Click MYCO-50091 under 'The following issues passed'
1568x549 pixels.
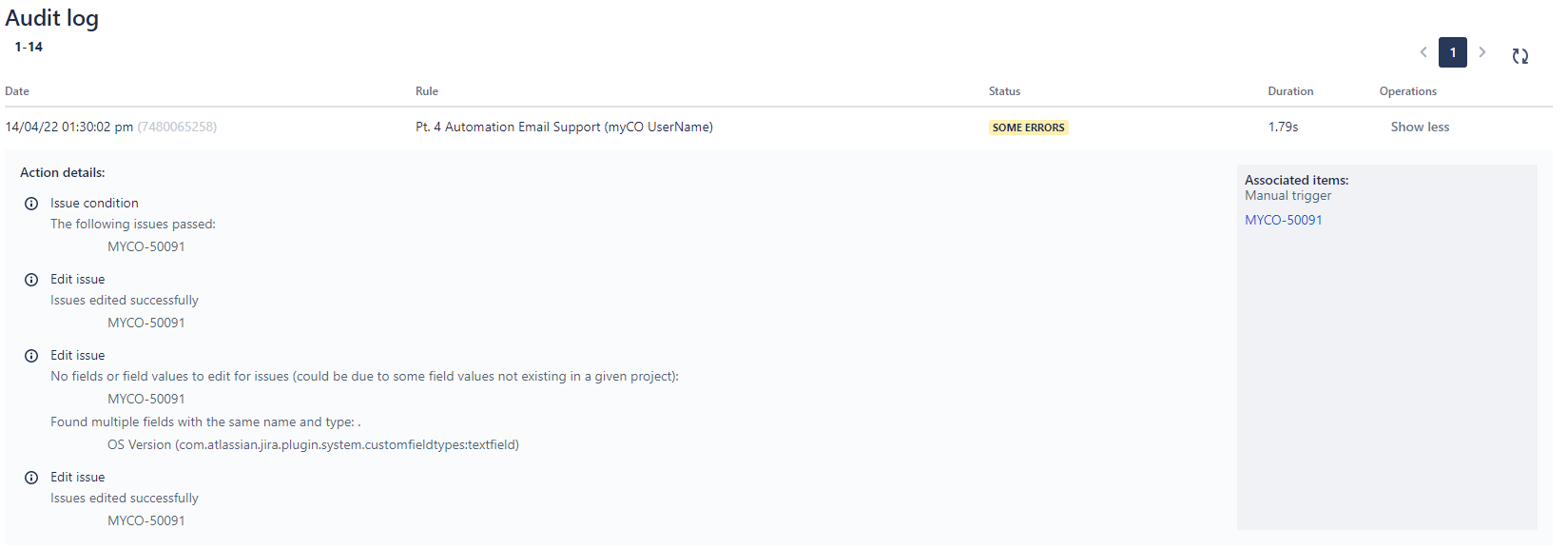146,246
